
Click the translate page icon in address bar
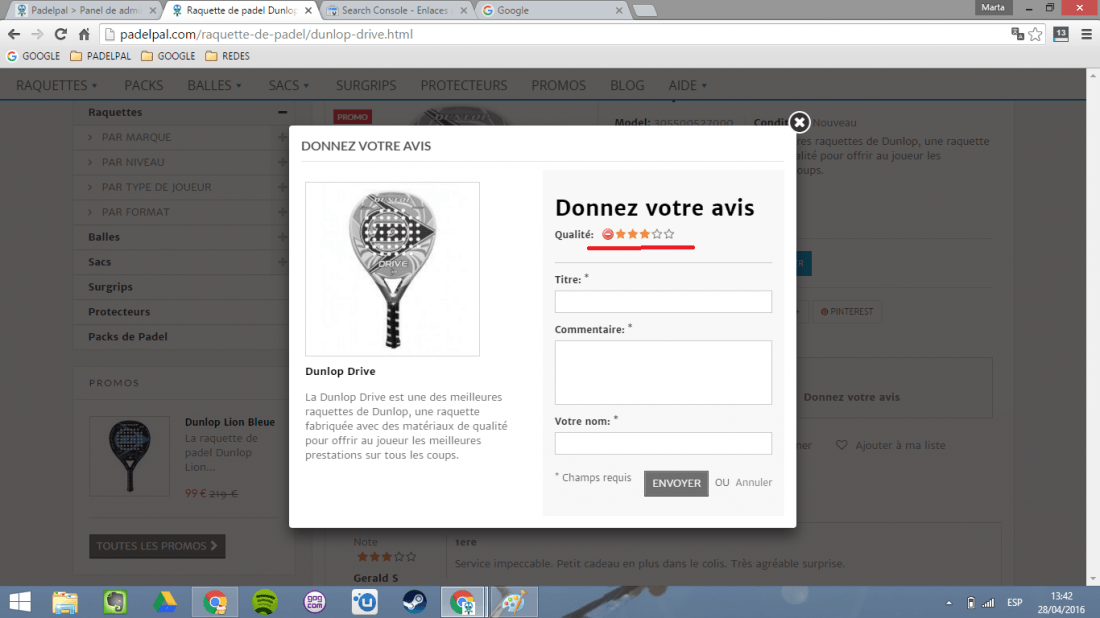point(1017,34)
